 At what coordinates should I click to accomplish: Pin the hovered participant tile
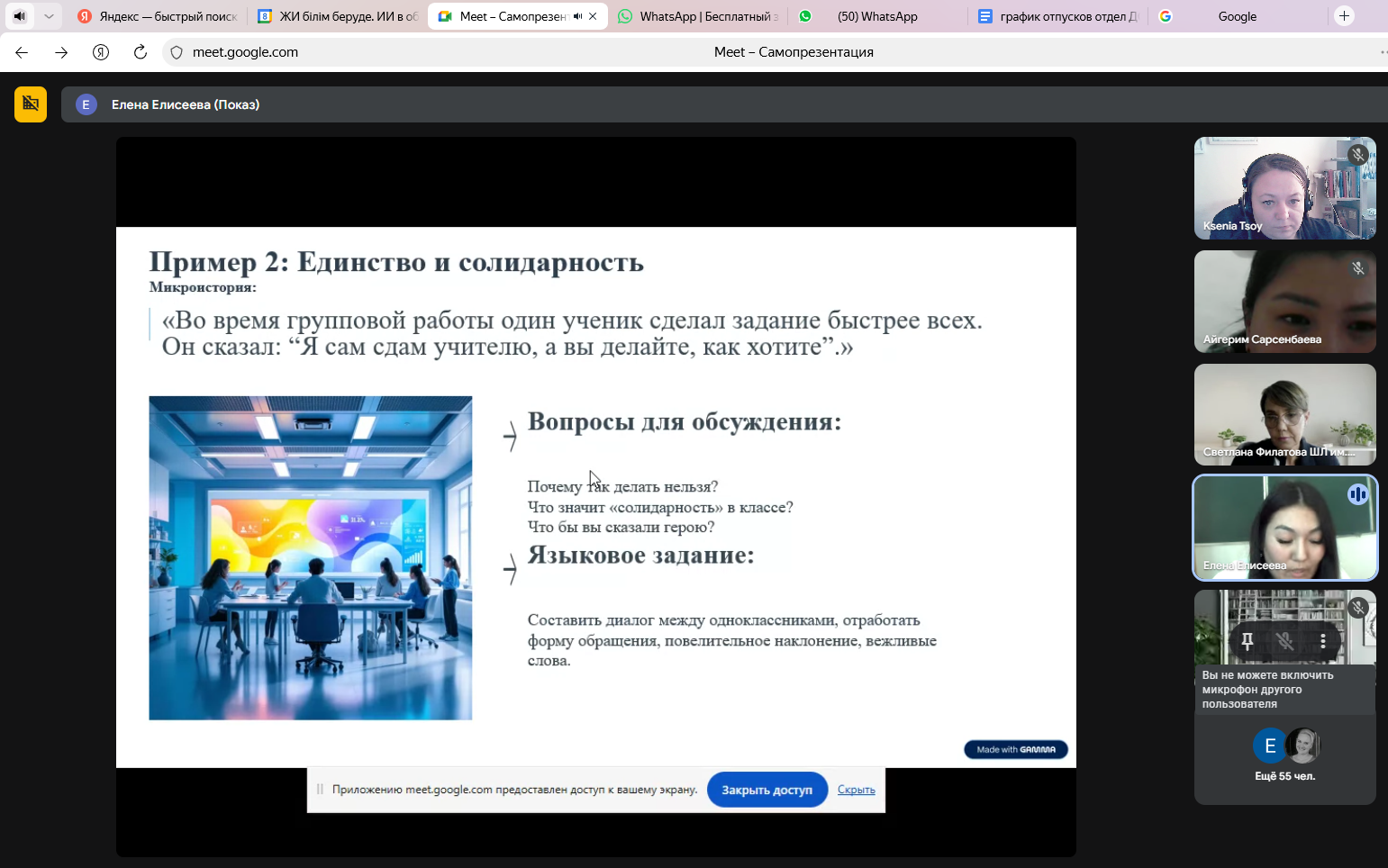tap(1247, 641)
